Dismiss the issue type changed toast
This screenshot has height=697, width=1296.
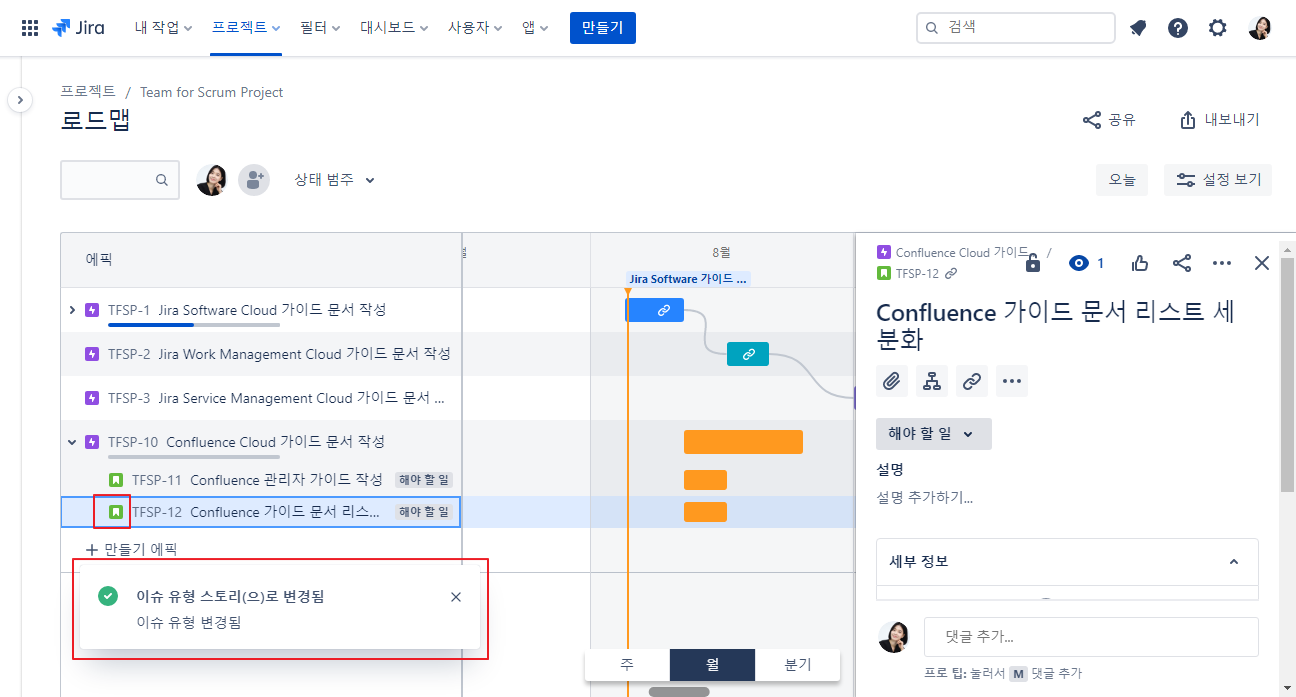[456, 597]
